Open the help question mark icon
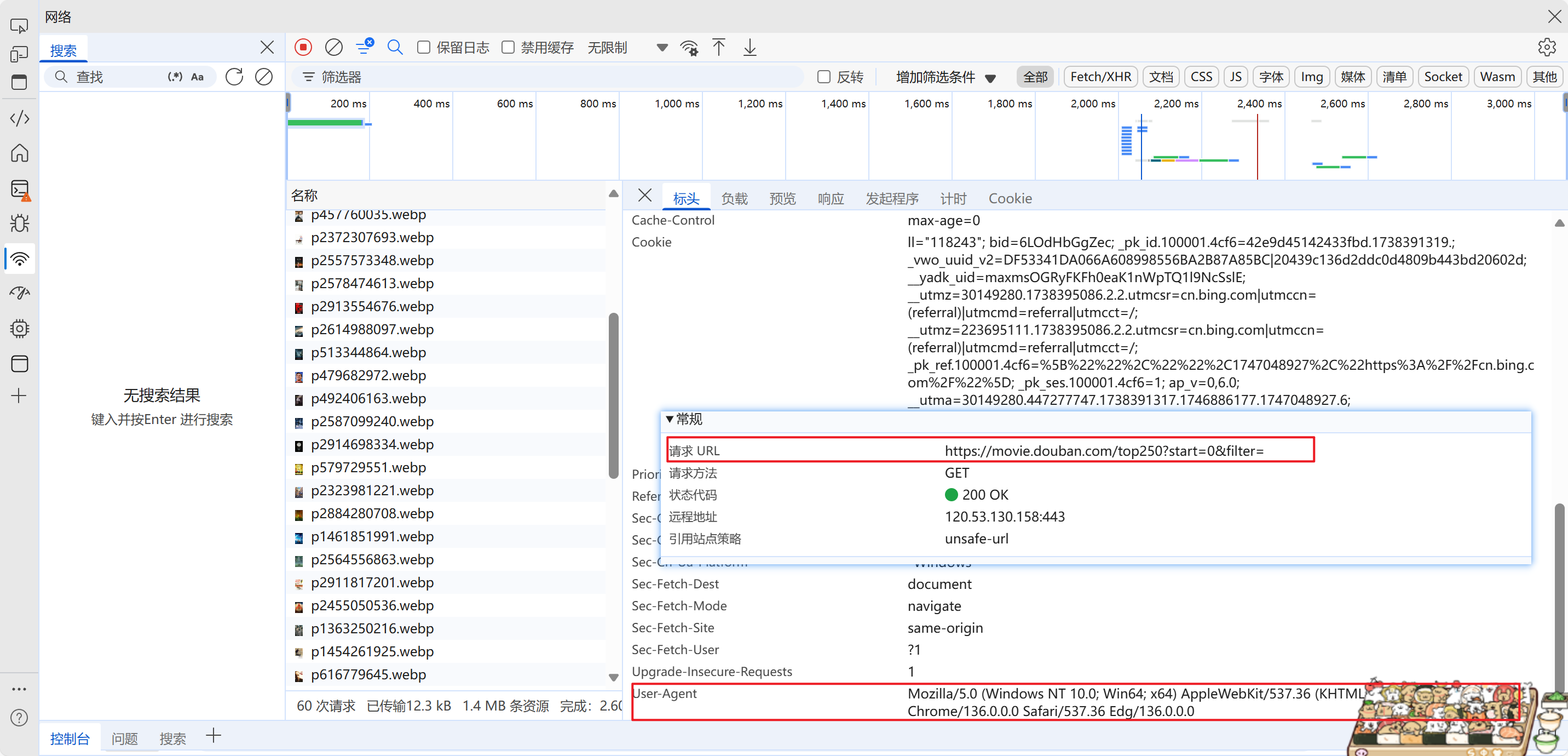The image size is (1568, 756). click(20, 718)
